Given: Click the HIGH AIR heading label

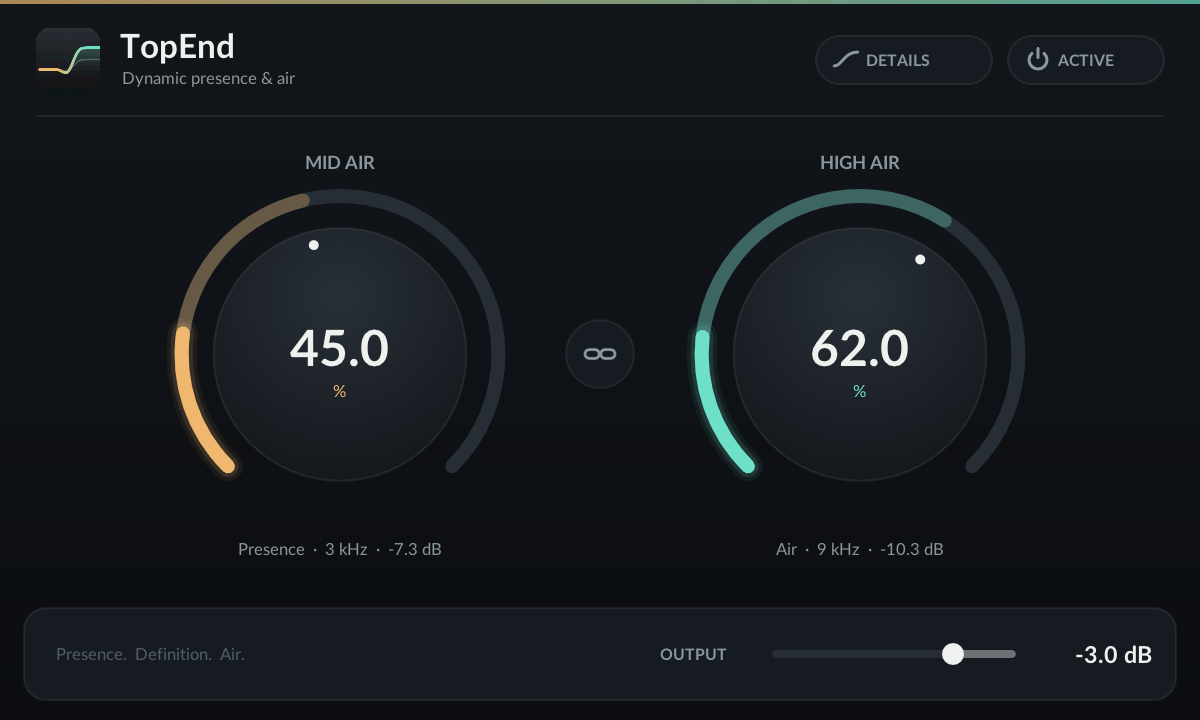Looking at the screenshot, I should [x=860, y=162].
